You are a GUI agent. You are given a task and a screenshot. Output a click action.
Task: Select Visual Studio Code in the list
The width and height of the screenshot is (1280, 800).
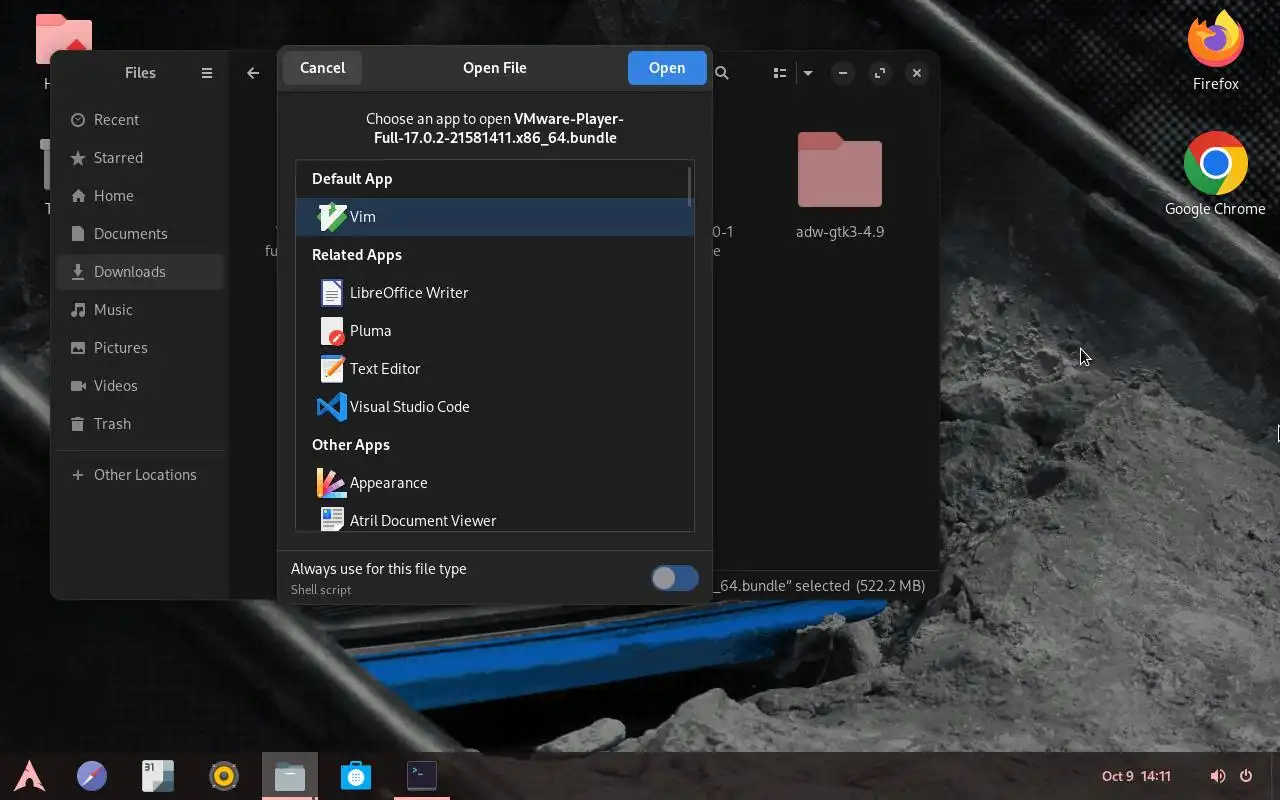494,407
